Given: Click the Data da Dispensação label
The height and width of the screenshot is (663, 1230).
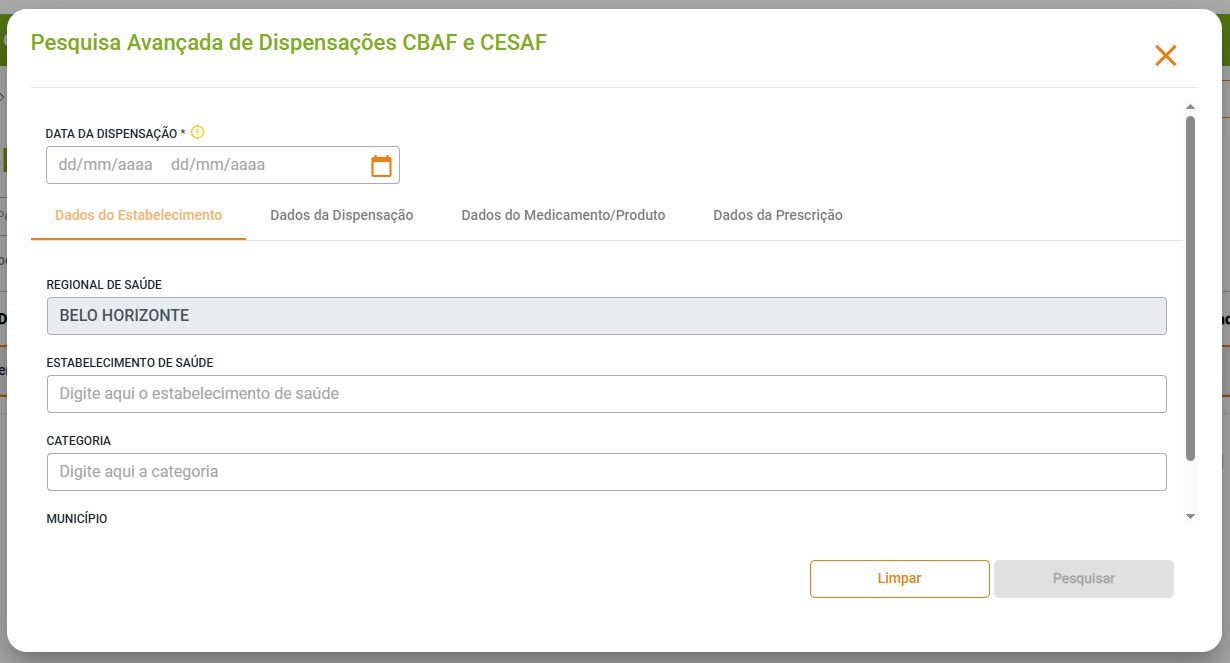Looking at the screenshot, I should (115, 133).
